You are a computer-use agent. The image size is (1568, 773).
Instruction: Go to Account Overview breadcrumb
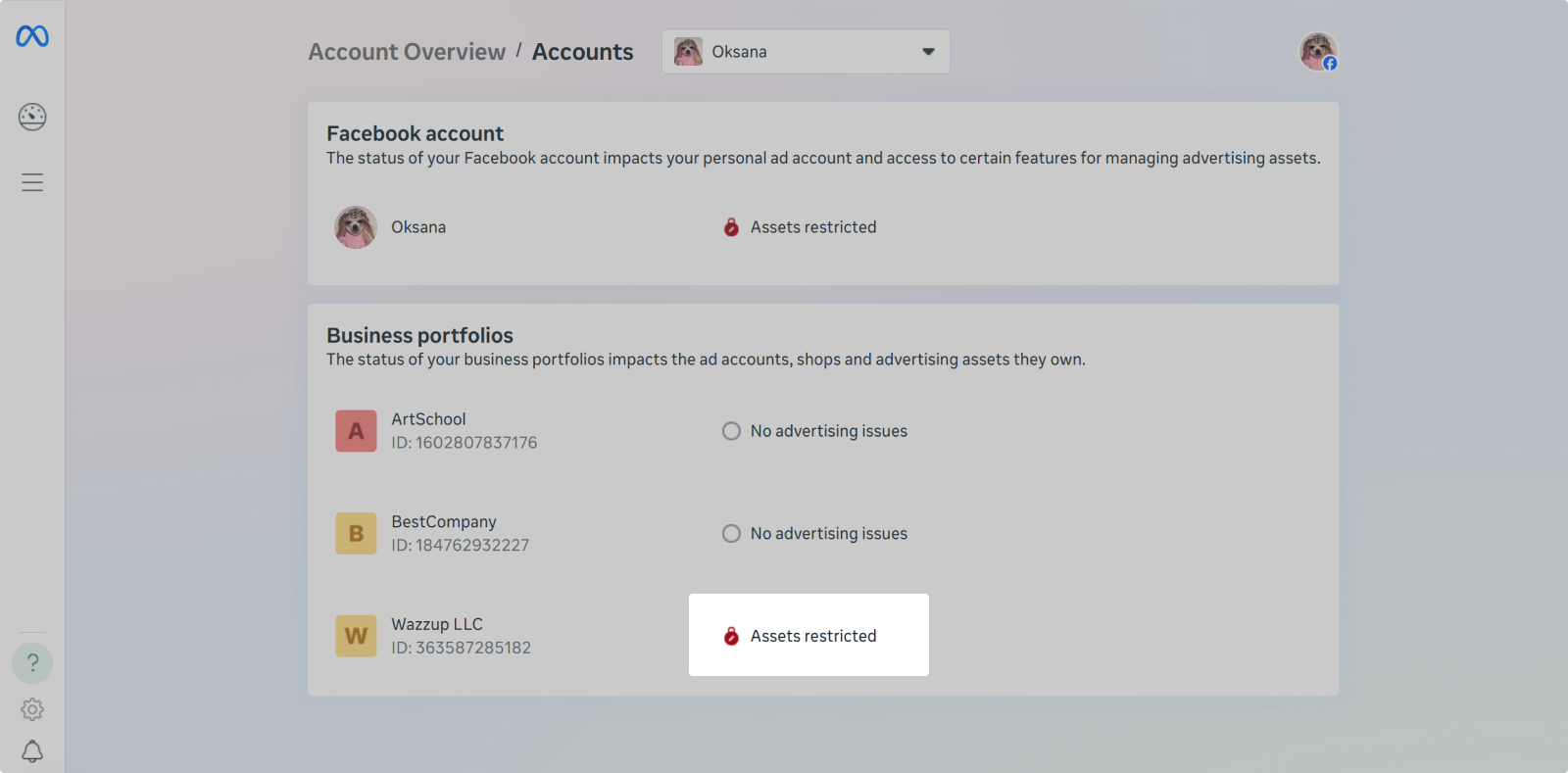pyautogui.click(x=407, y=52)
